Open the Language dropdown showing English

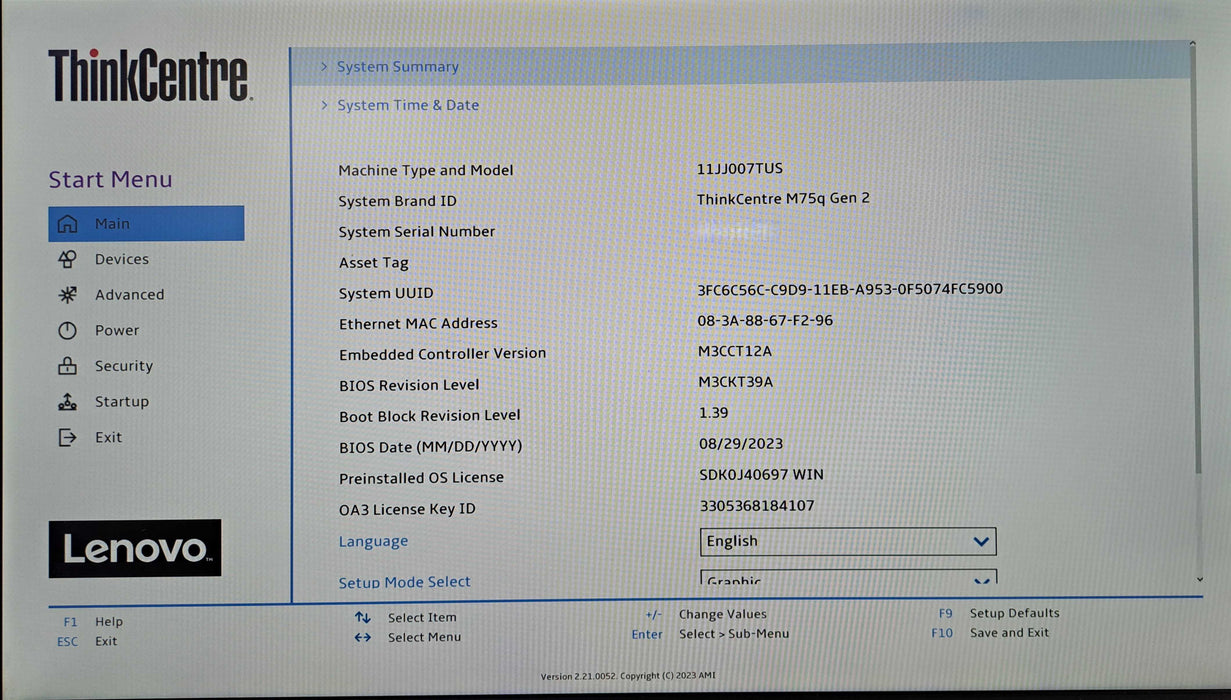848,541
